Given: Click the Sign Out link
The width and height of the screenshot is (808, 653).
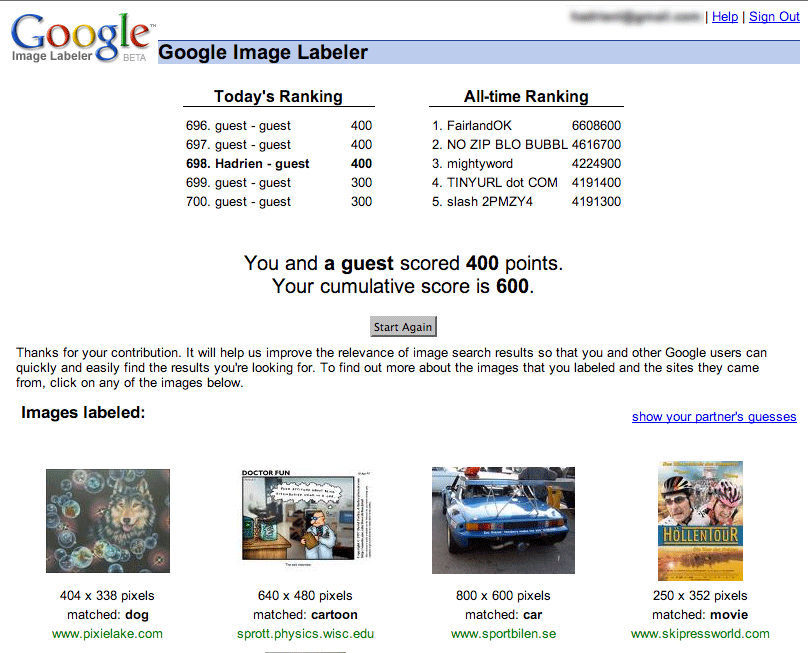Looking at the screenshot, I should 774,16.
